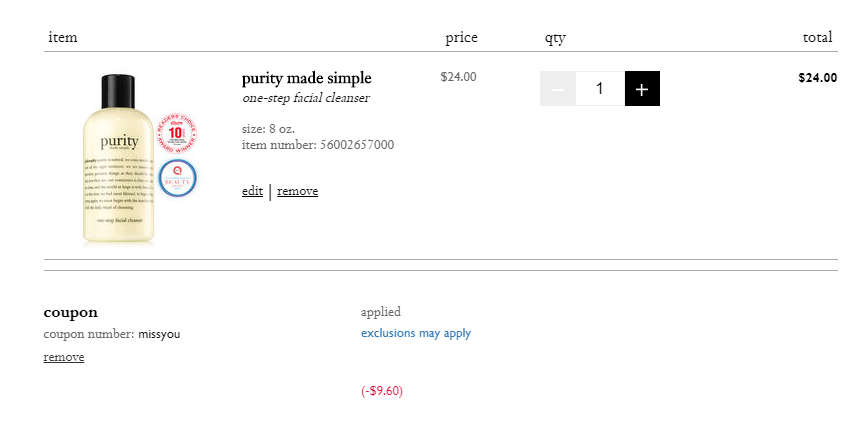This screenshot has width=860, height=425.
Task: Click the blue-ringed Beauty award badge
Action: (x=177, y=178)
